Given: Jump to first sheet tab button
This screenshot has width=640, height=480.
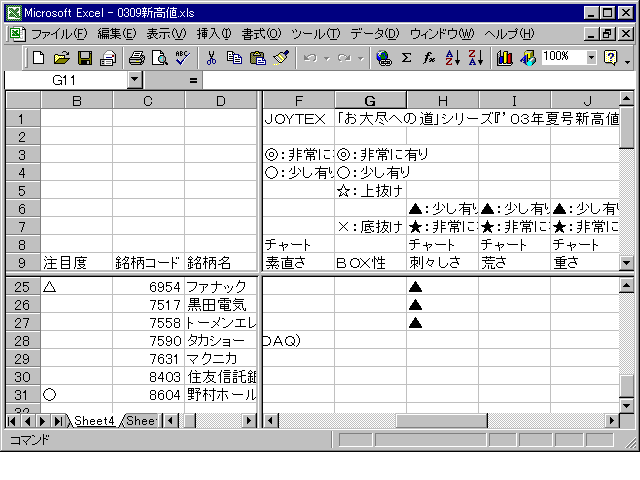Looking at the screenshot, I should pos(12,421).
